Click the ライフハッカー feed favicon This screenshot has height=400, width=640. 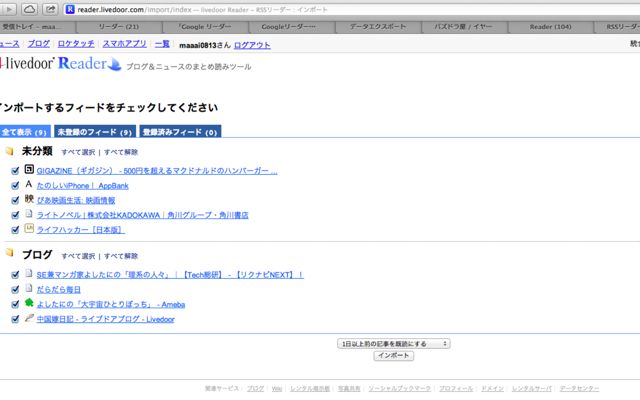coord(29,228)
